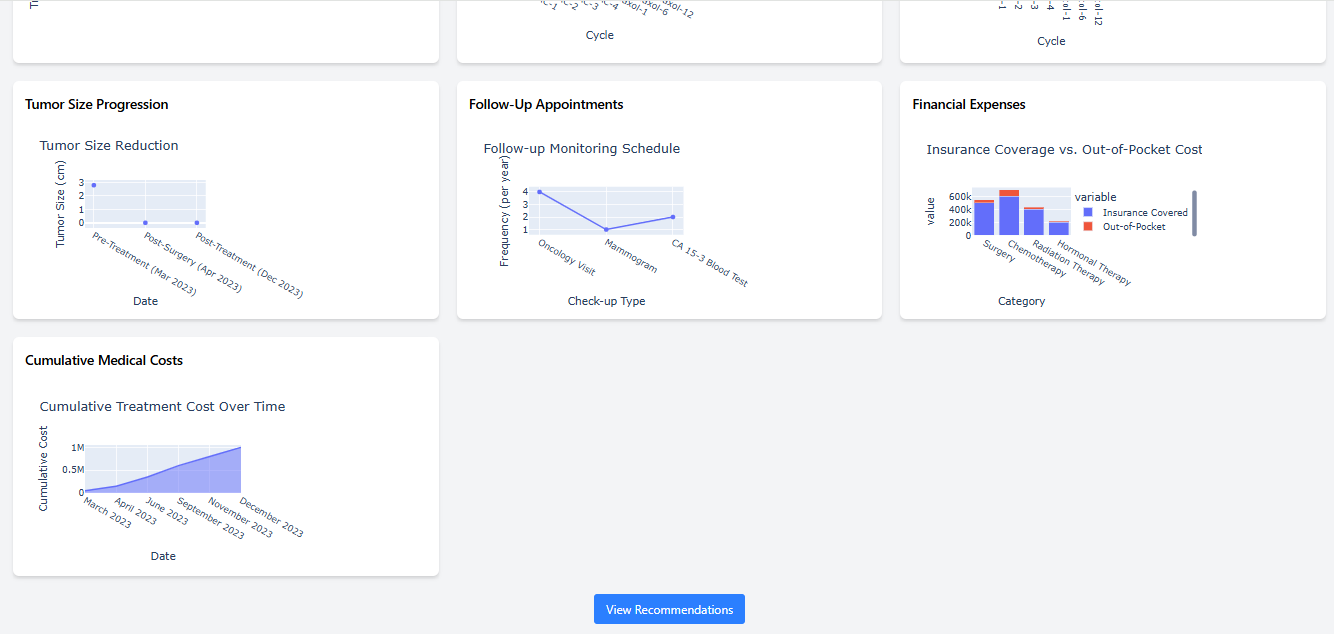Toggle Insurance Covered legend entry

[x=1136, y=213]
